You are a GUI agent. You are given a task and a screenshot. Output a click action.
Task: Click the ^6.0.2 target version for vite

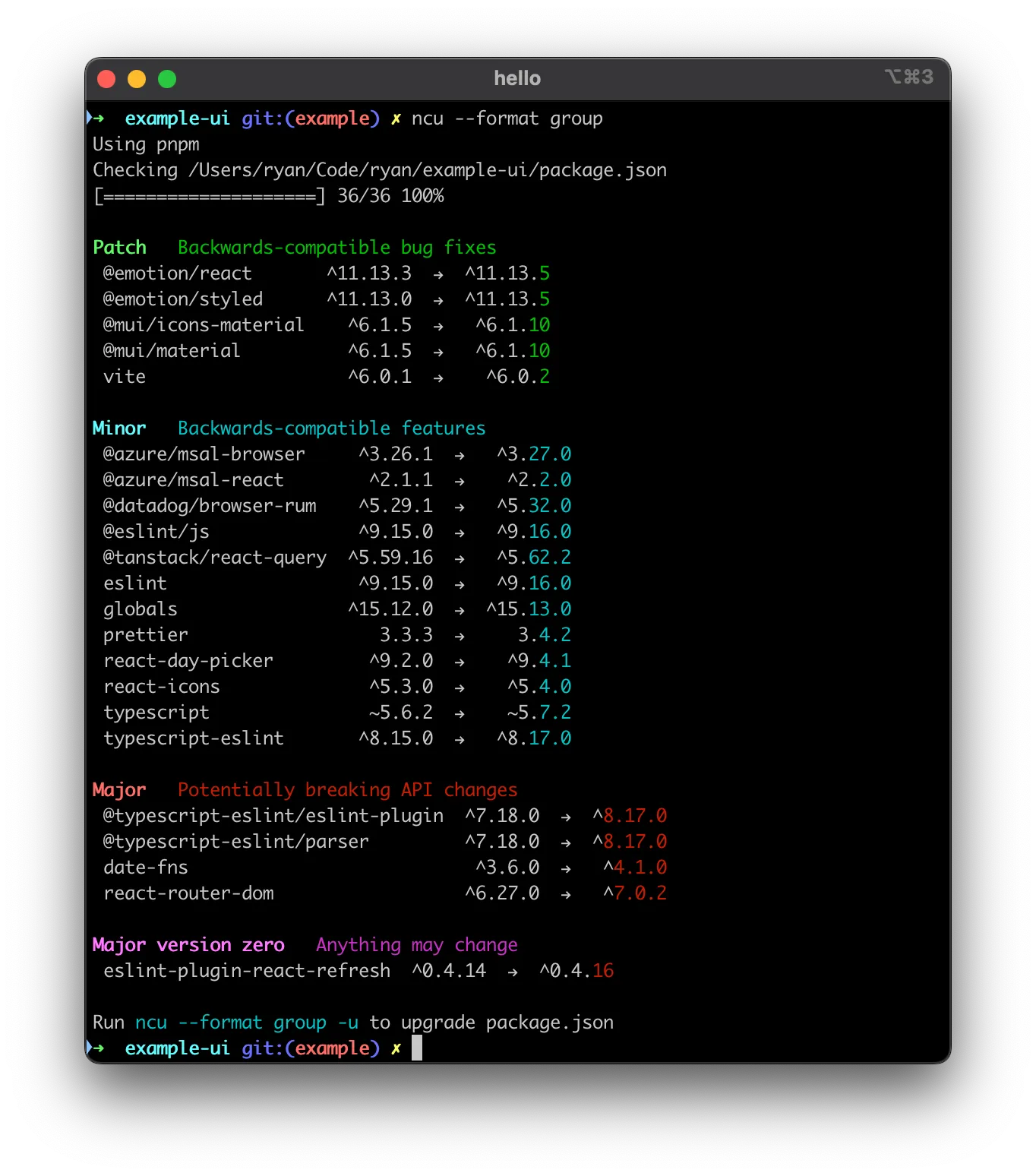[518, 377]
